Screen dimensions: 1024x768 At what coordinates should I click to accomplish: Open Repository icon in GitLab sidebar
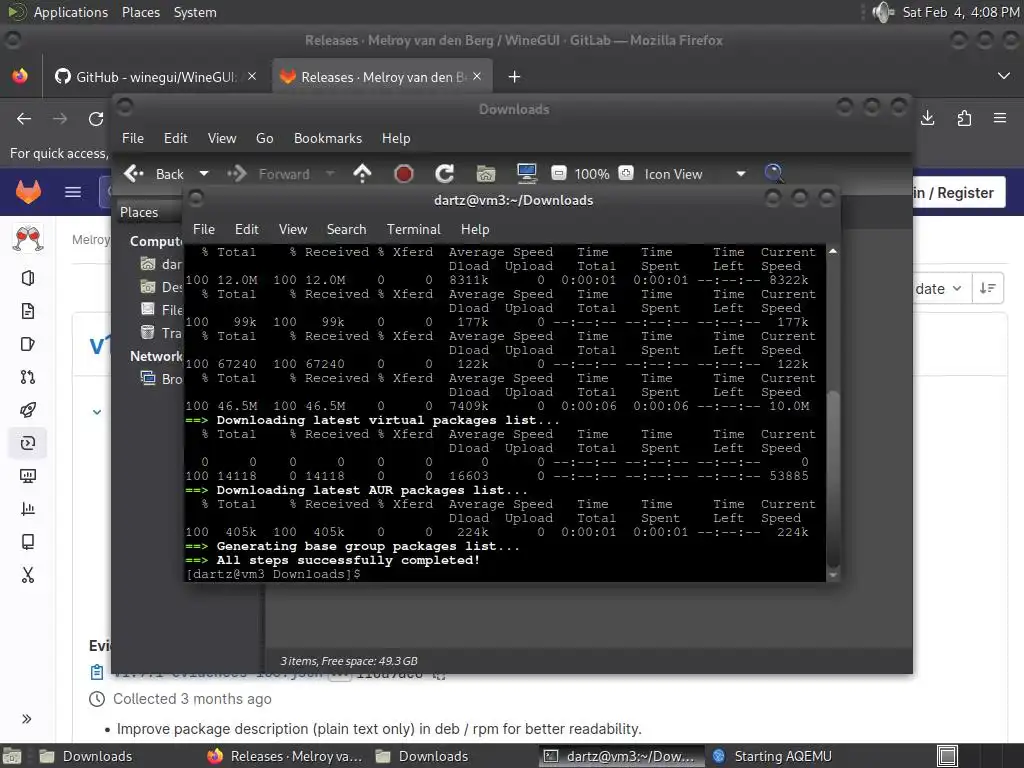click(x=27, y=311)
